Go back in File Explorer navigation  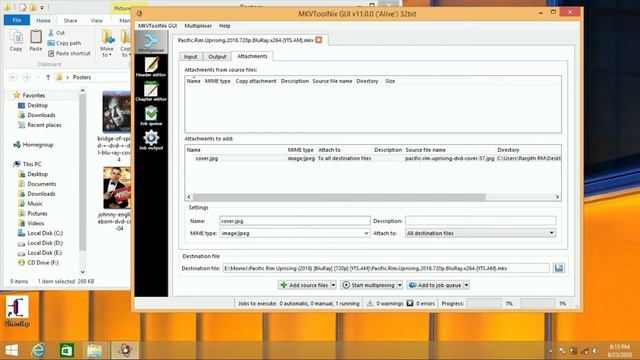pyautogui.click(x=13, y=77)
